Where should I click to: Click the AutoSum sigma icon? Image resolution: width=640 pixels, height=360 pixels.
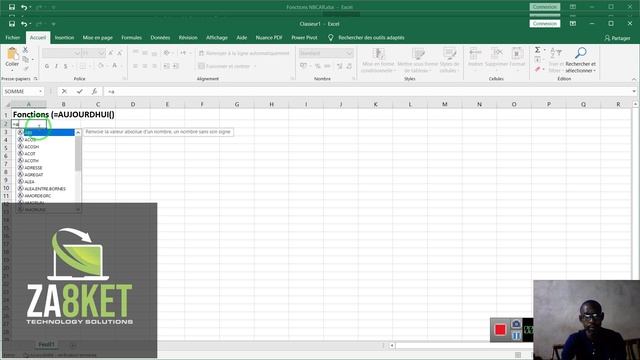[538, 50]
